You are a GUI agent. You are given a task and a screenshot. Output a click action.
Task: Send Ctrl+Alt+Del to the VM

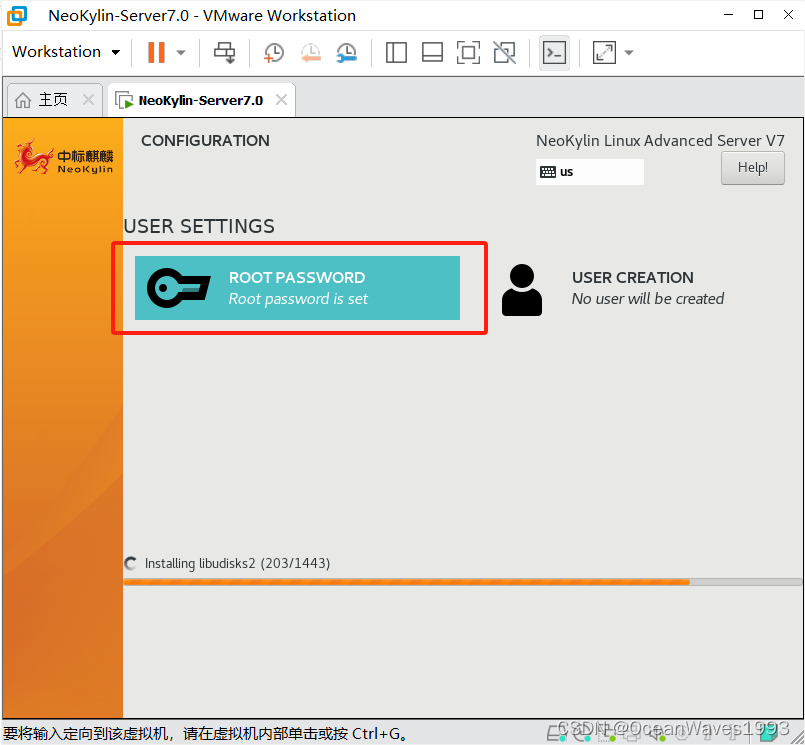[x=224, y=52]
